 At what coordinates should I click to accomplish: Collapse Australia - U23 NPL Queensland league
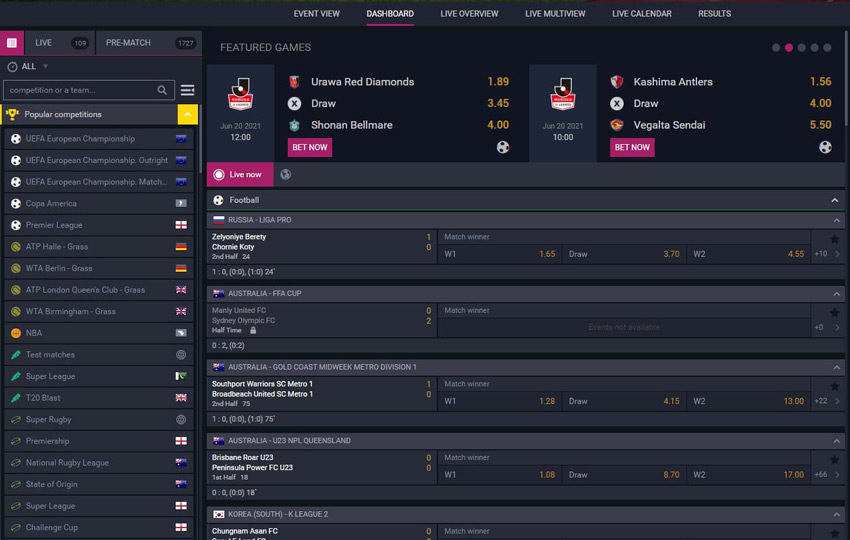pyautogui.click(x=836, y=441)
